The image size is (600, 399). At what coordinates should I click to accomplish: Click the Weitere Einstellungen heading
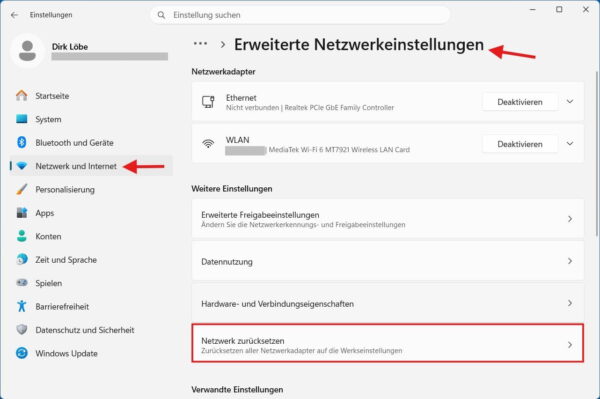(x=232, y=189)
